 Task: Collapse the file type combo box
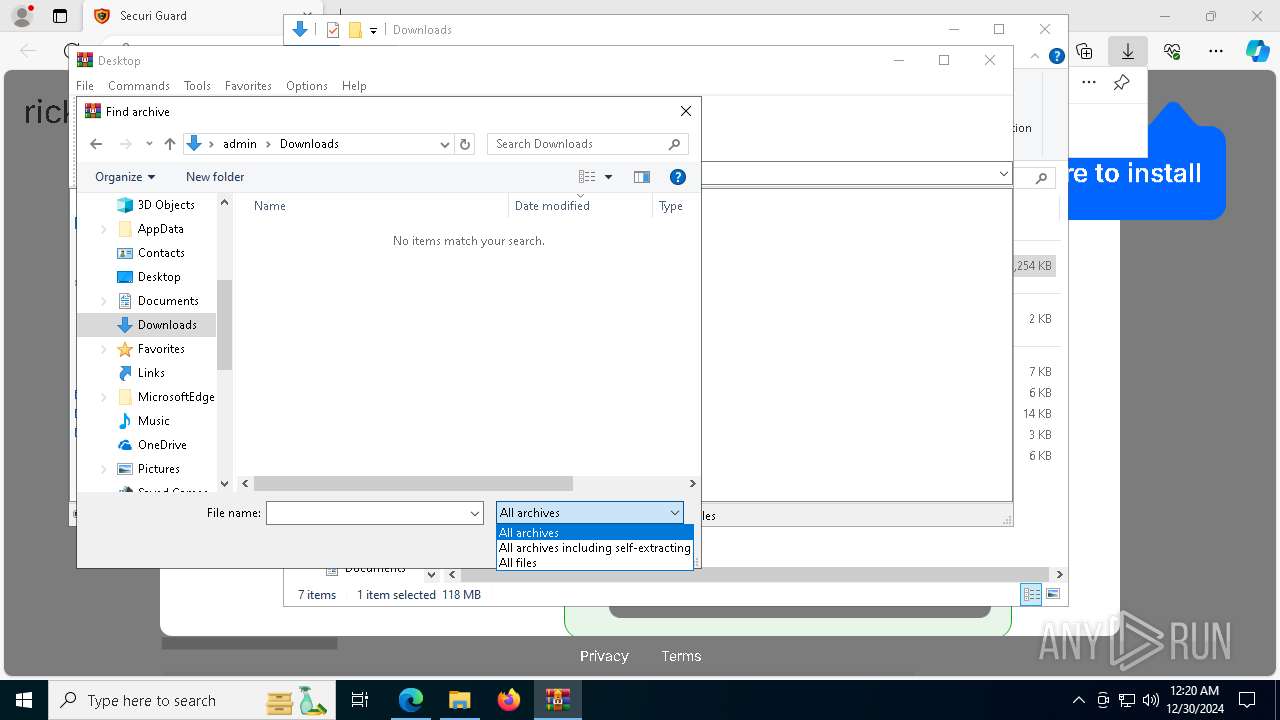click(x=675, y=513)
